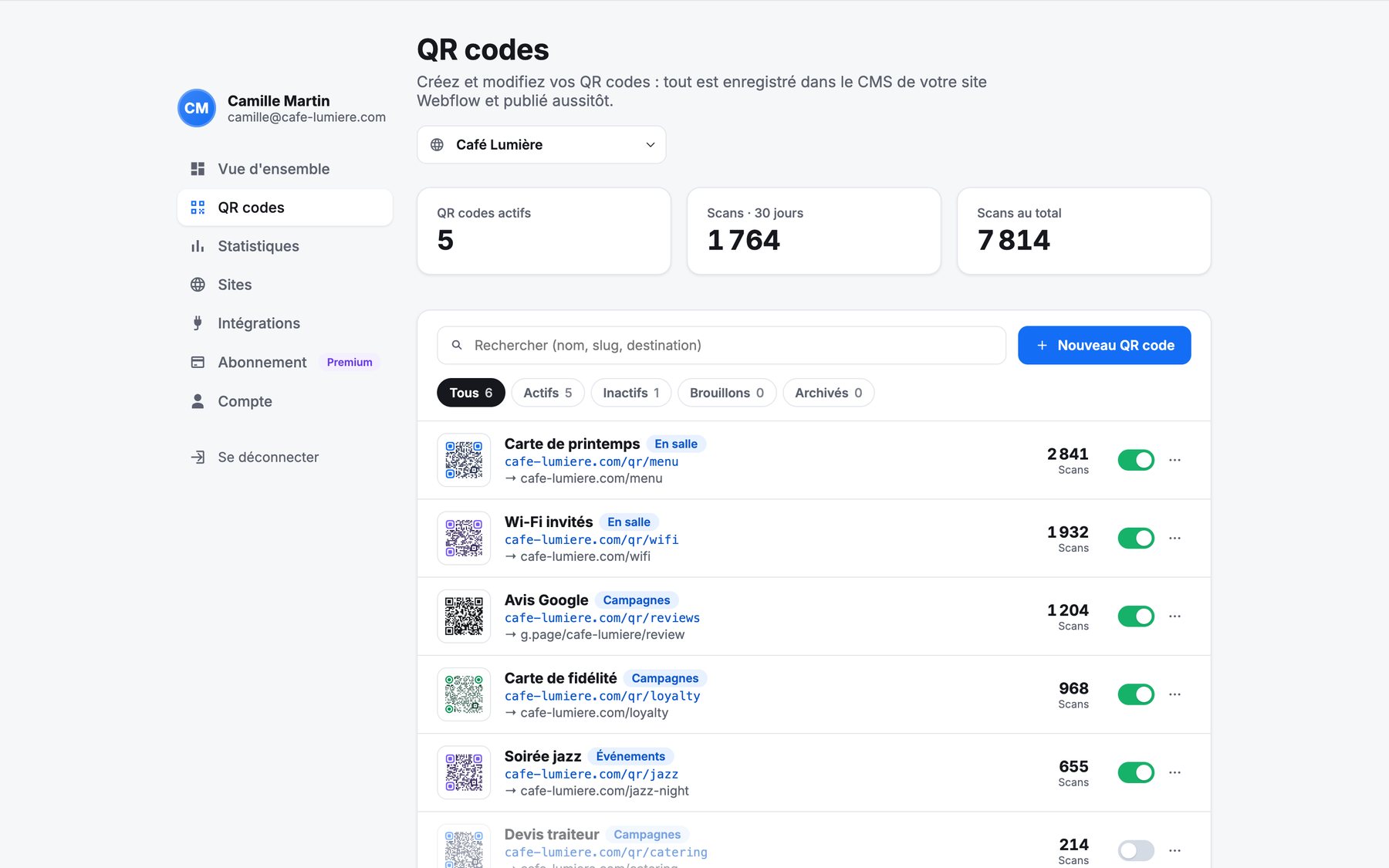Focus the Rechercher search field
This screenshot has height=868, width=1389.
tap(722, 345)
